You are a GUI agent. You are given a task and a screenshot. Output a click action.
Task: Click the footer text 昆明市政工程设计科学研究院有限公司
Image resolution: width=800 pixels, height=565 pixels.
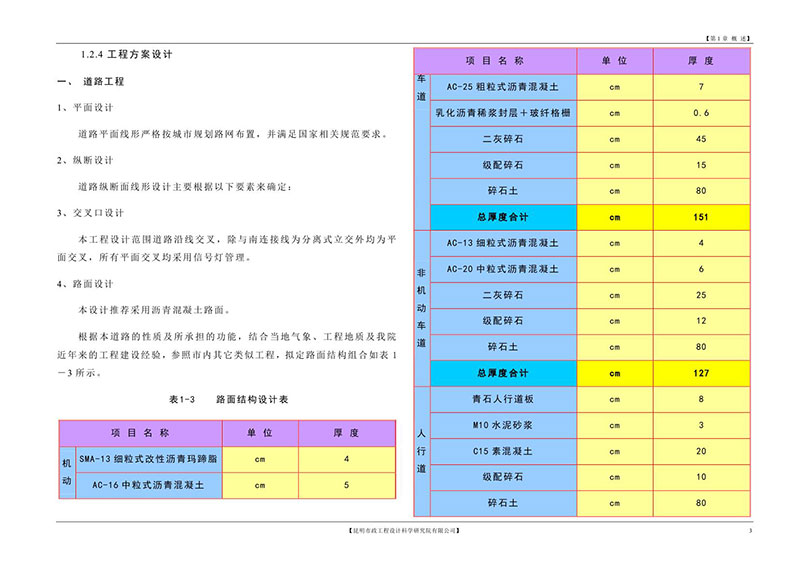click(400, 541)
